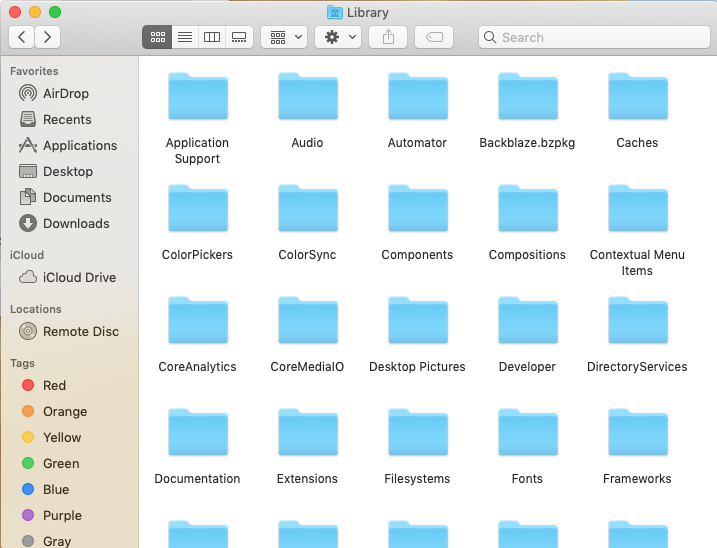Click the Edit Tags toolbar icon
Image resolution: width=717 pixels, height=548 pixels.
click(434, 37)
